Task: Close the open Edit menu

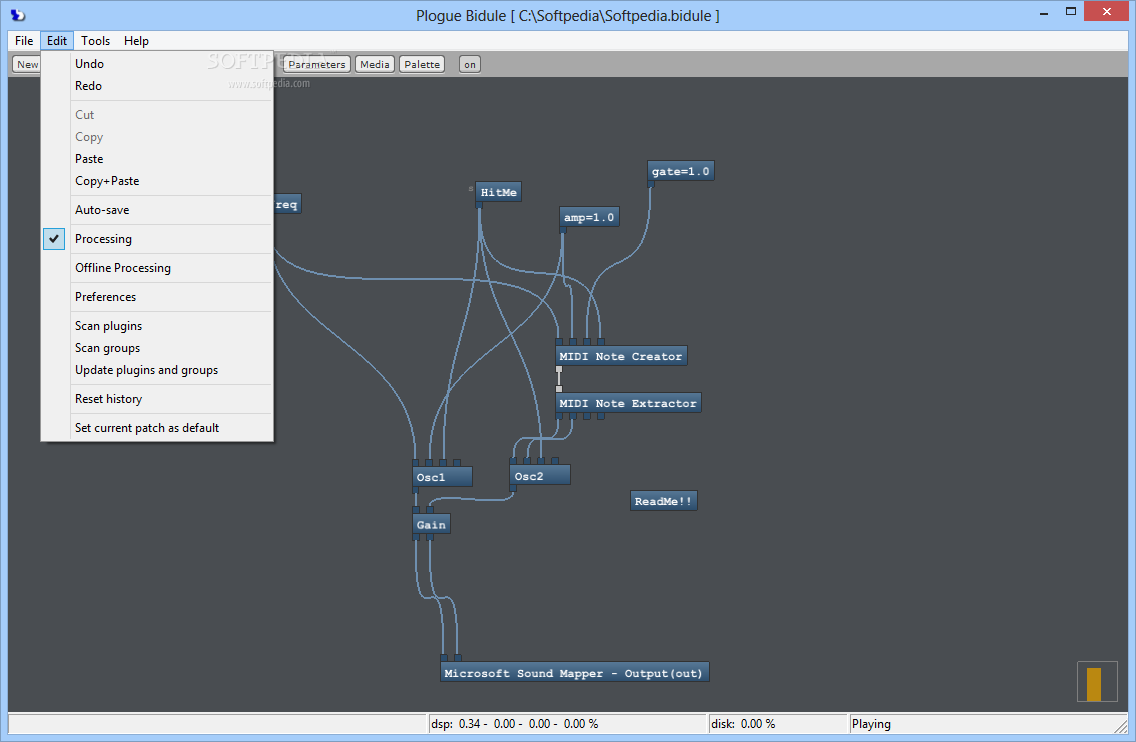Action: pyautogui.click(x=57, y=41)
